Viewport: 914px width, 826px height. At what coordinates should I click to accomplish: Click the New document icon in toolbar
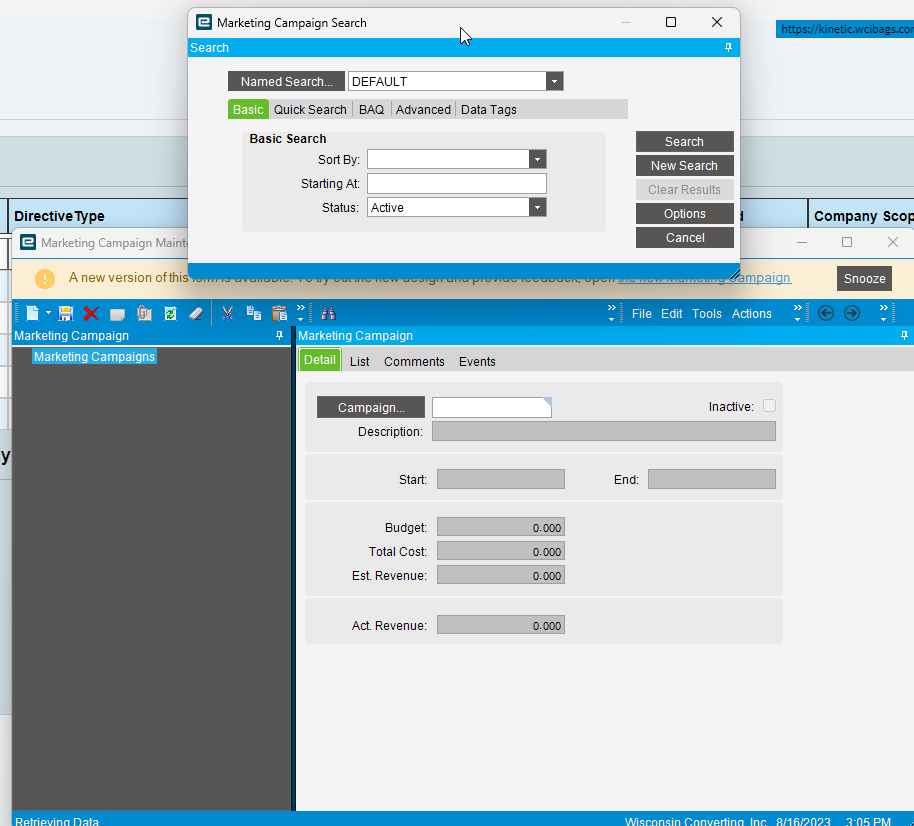point(33,314)
